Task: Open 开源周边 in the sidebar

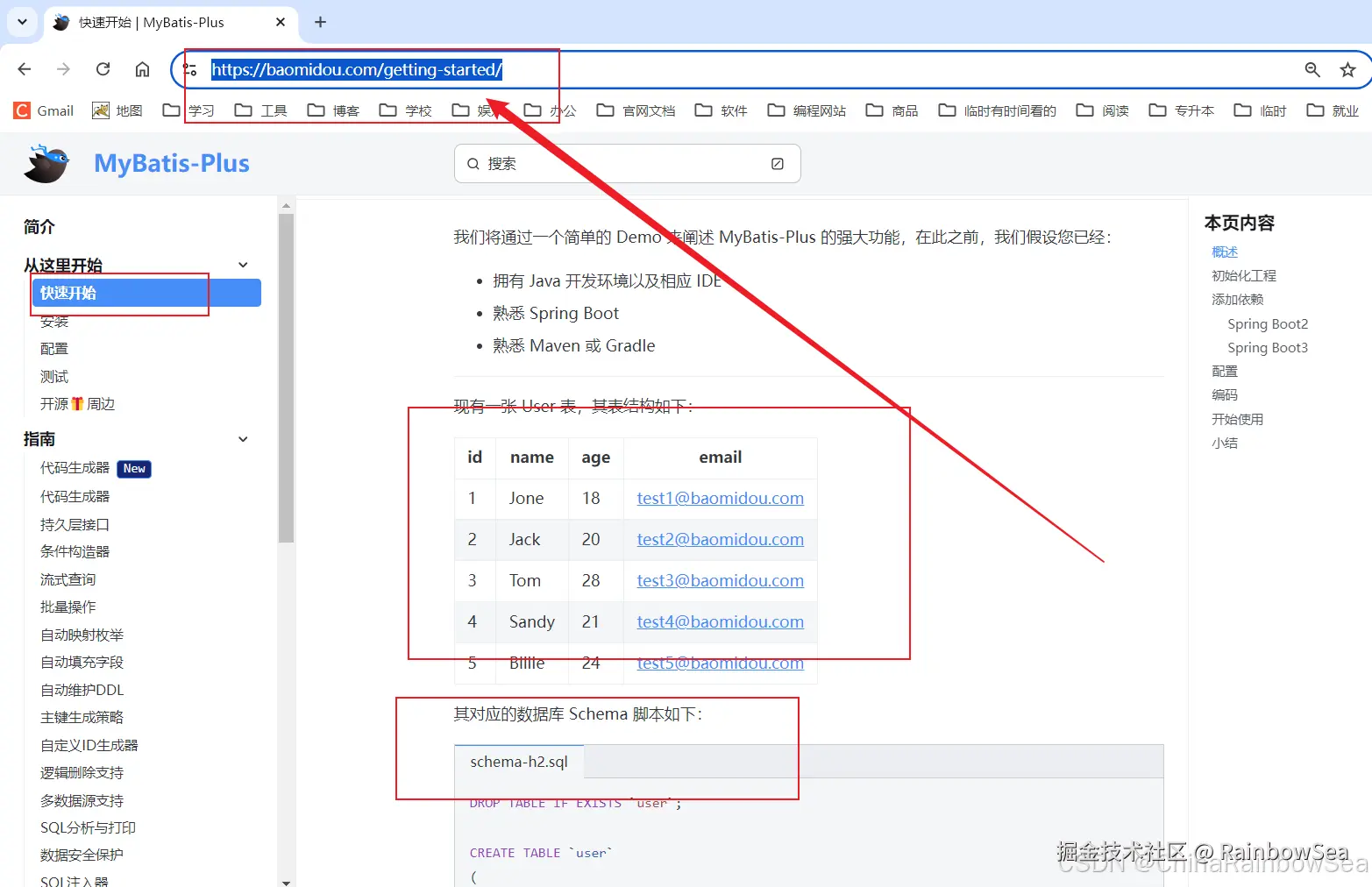Action: pyautogui.click(x=78, y=404)
